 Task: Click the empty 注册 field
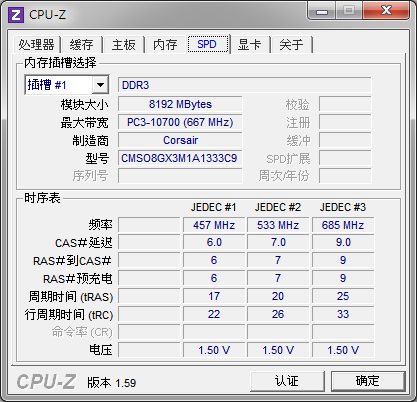click(345, 122)
